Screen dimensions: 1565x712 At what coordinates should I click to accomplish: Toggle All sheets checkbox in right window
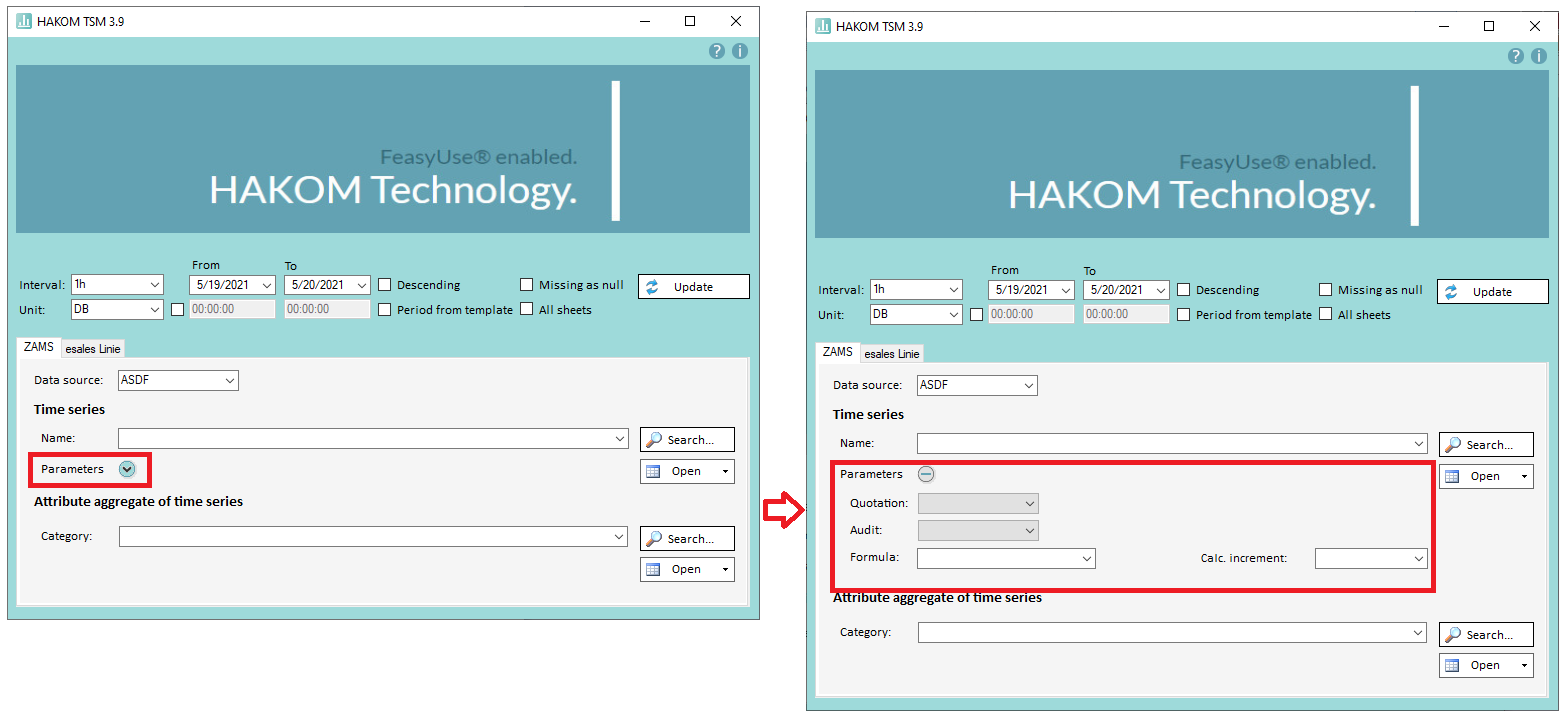coord(1326,315)
